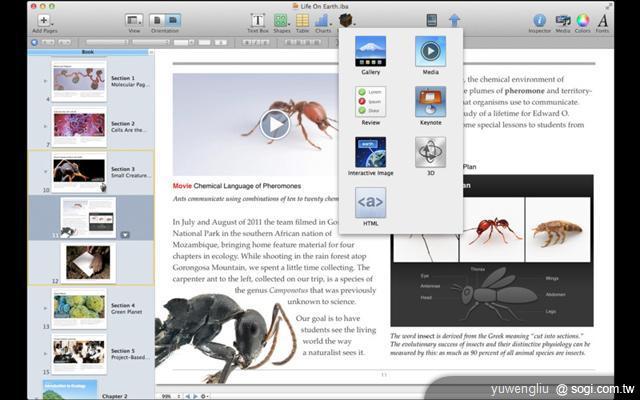Select Section 1 Molecular Pag... thumbnail
The image size is (640, 400).
[x=79, y=81]
